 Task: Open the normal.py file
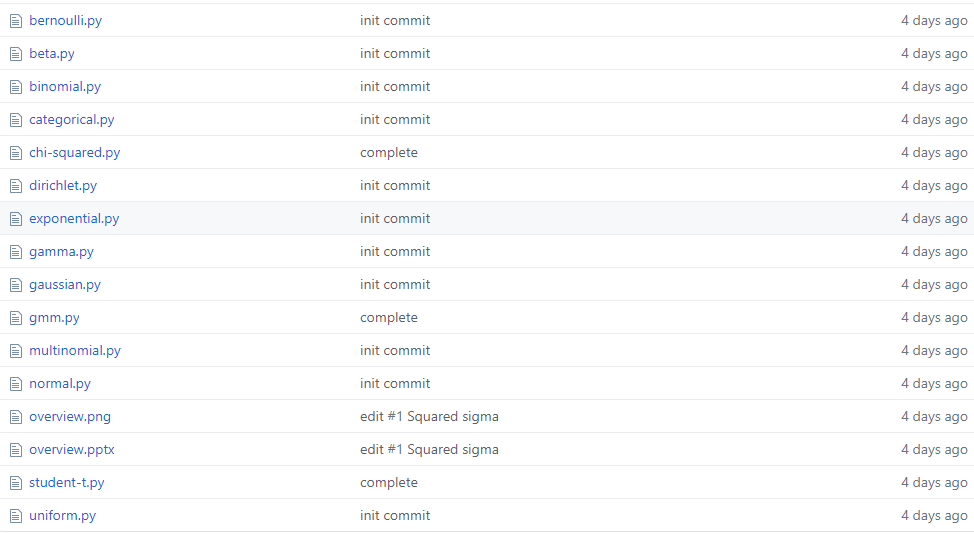click(60, 383)
